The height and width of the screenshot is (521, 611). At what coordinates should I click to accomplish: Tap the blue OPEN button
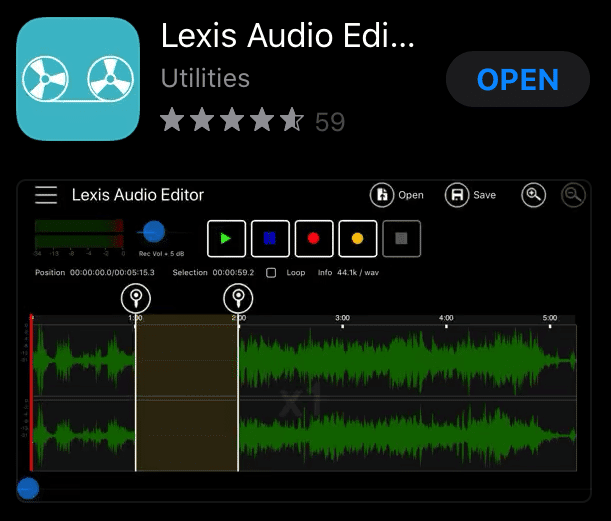(517, 79)
